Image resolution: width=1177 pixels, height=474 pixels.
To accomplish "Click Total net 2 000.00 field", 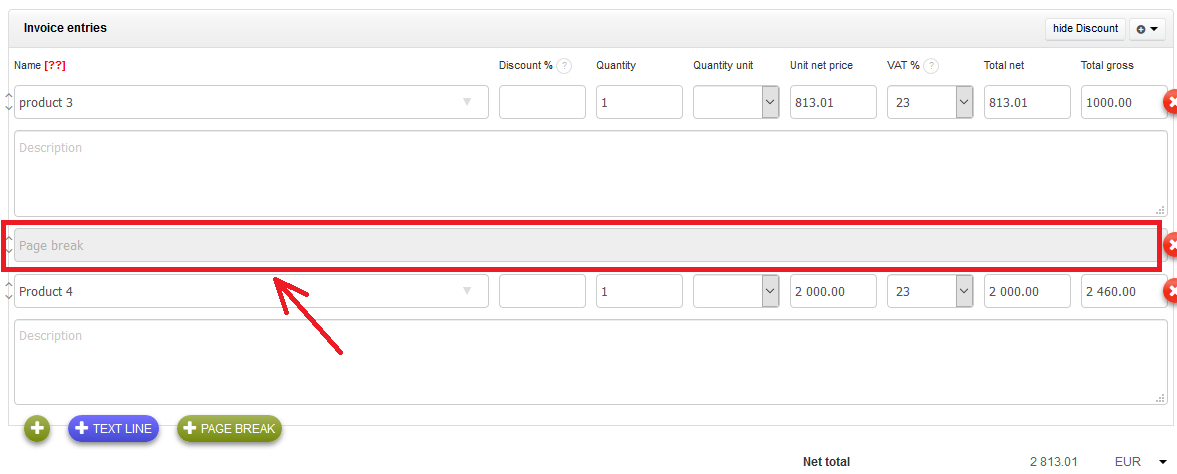I will [x=1027, y=291].
